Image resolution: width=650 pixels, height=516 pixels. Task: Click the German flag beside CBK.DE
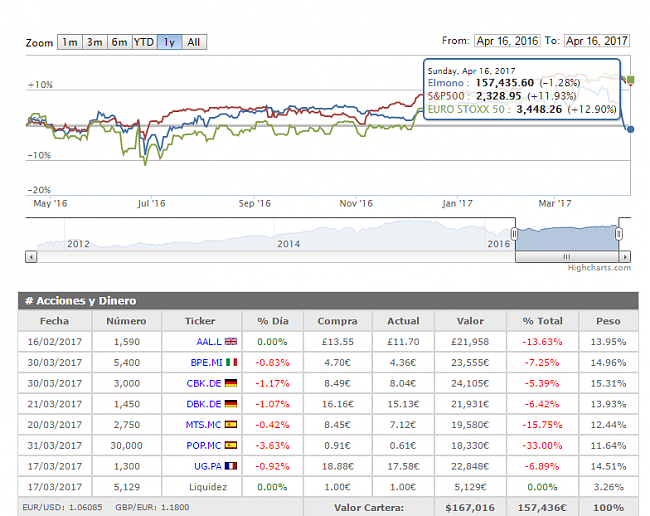tap(231, 383)
